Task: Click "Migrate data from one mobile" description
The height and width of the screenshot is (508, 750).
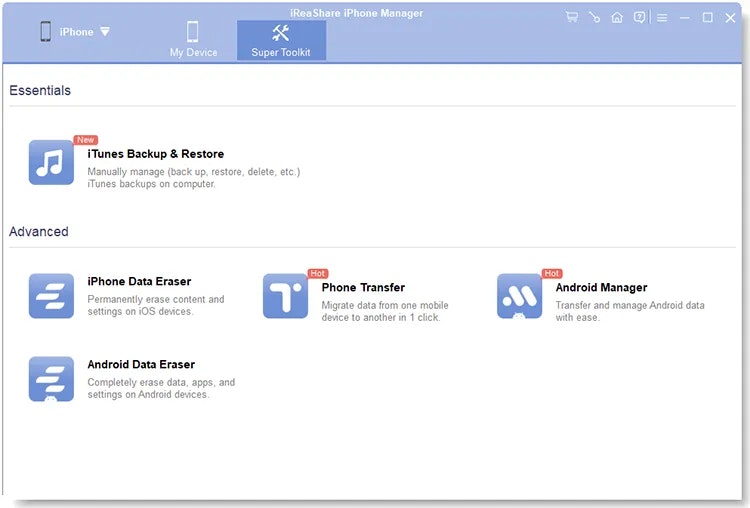Action: point(385,305)
